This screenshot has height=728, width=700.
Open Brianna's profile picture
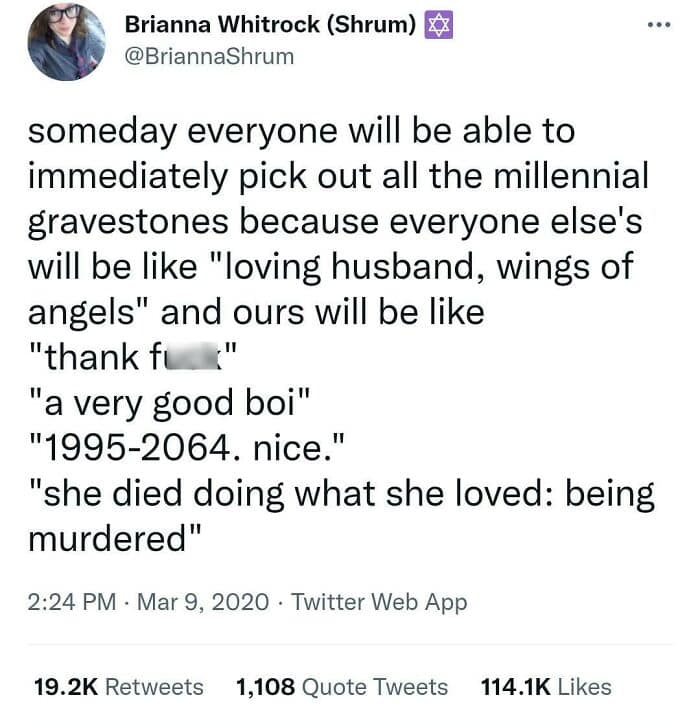click(67, 42)
